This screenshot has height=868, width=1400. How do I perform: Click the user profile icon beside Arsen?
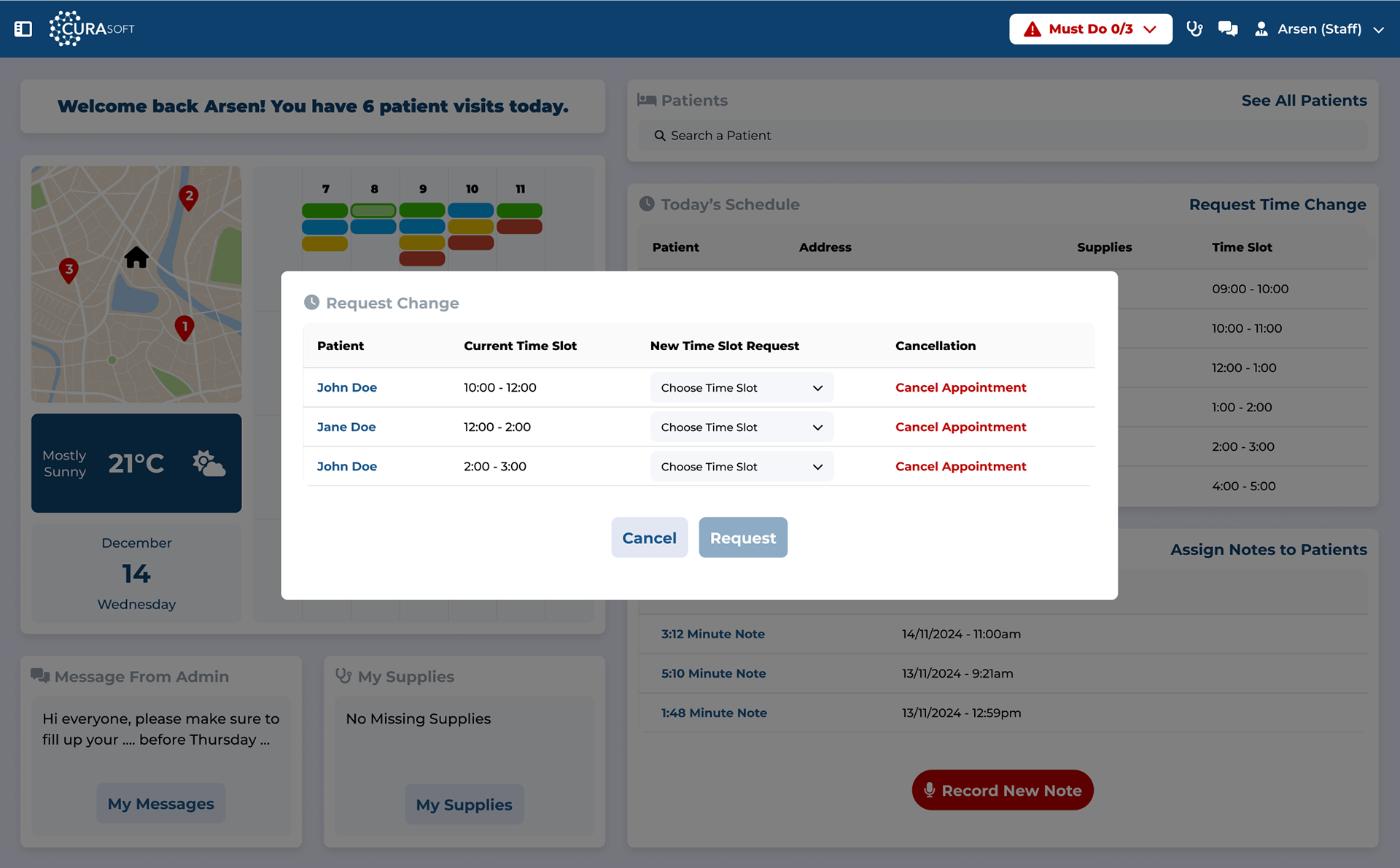point(1261,29)
